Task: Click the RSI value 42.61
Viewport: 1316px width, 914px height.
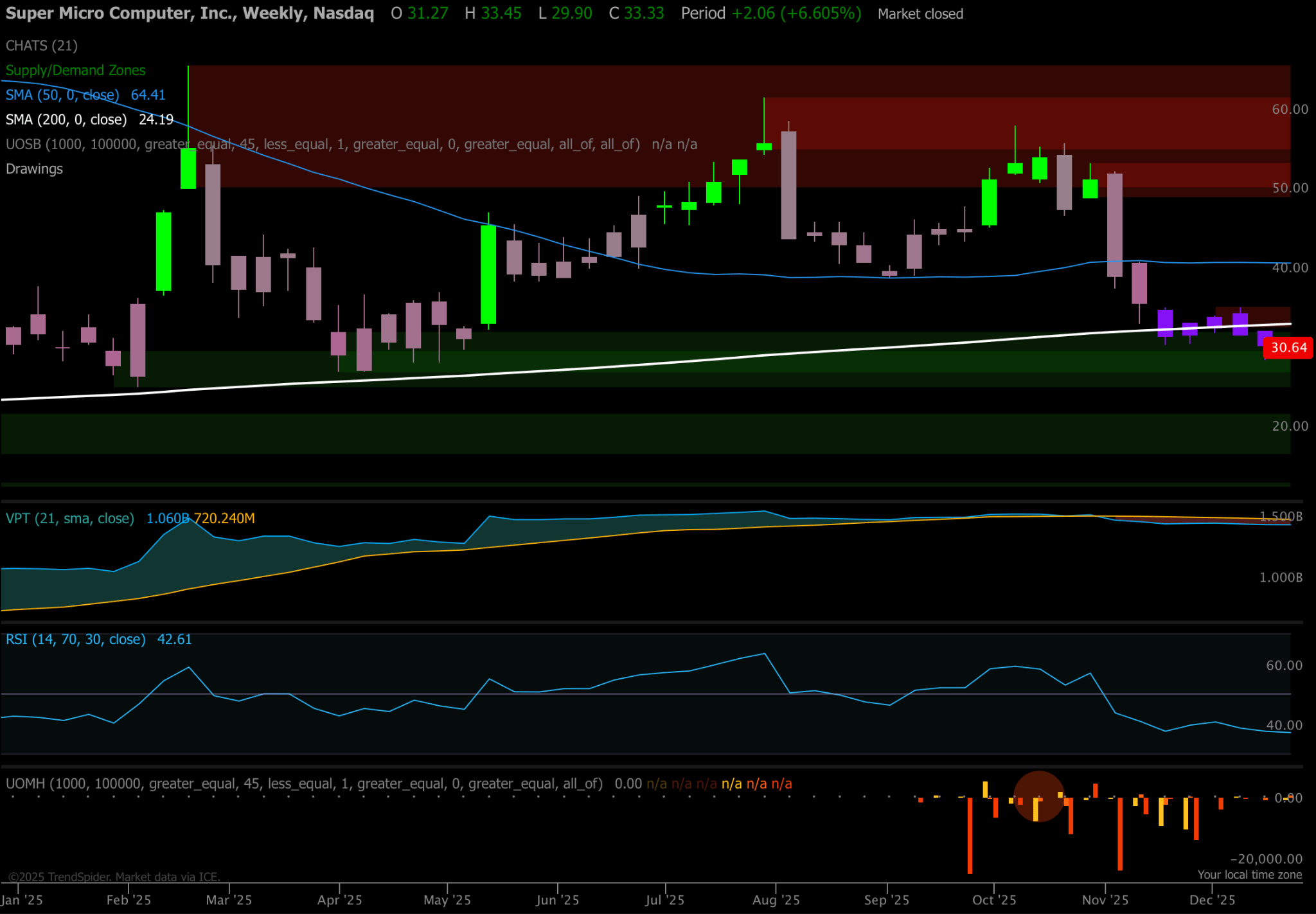Action: coord(174,640)
